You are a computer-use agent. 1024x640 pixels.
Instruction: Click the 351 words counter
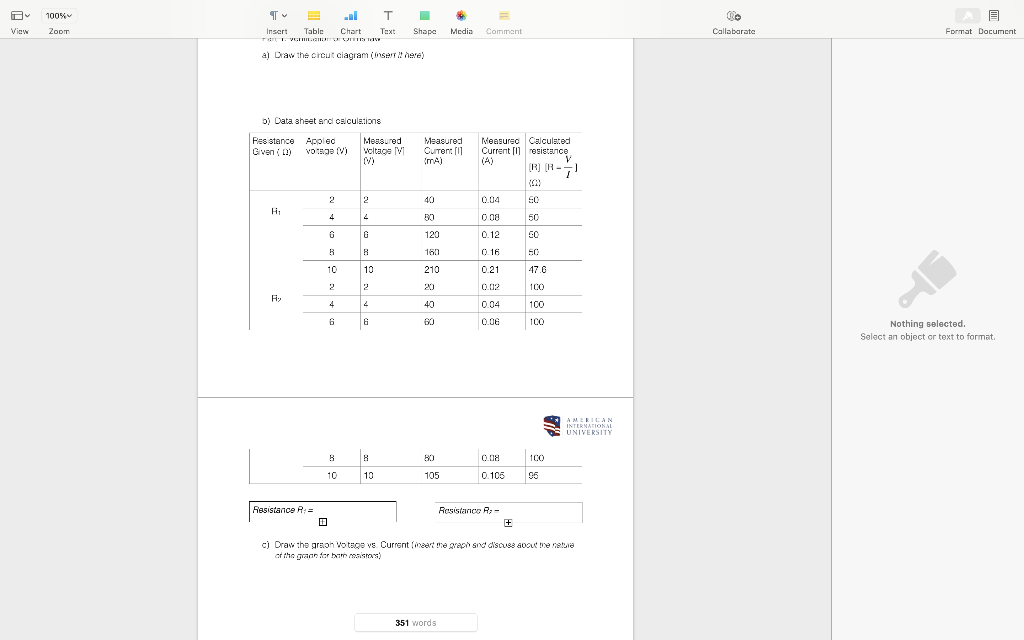pos(415,622)
